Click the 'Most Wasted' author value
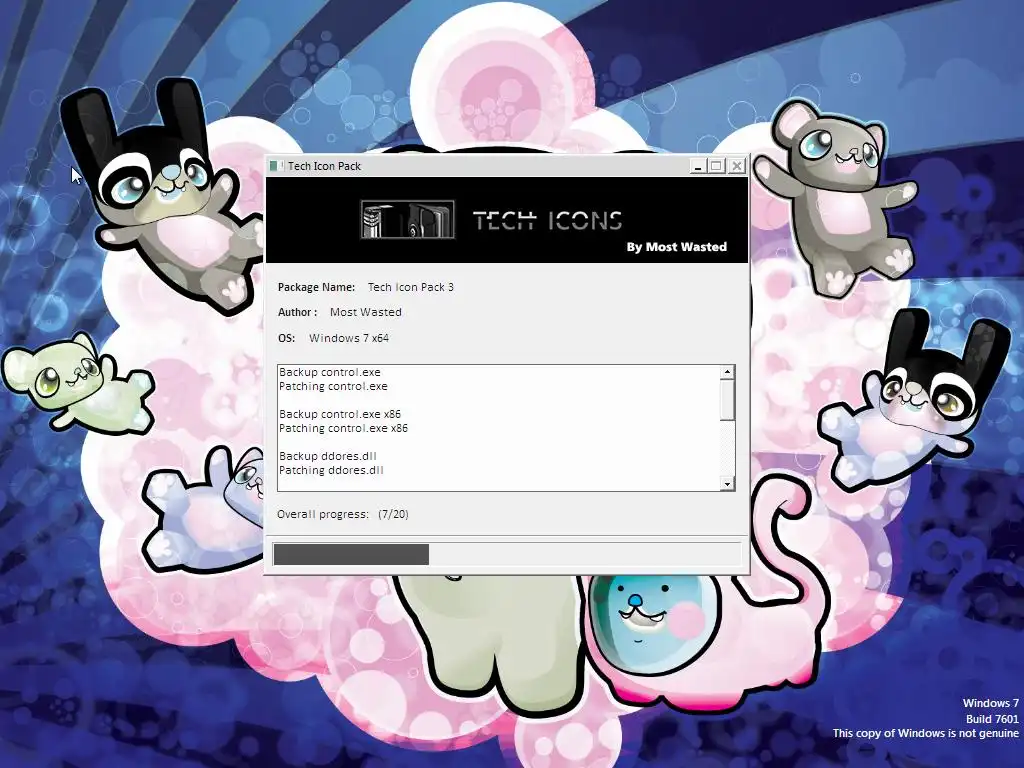Screen dimensions: 1024x768 (366, 312)
